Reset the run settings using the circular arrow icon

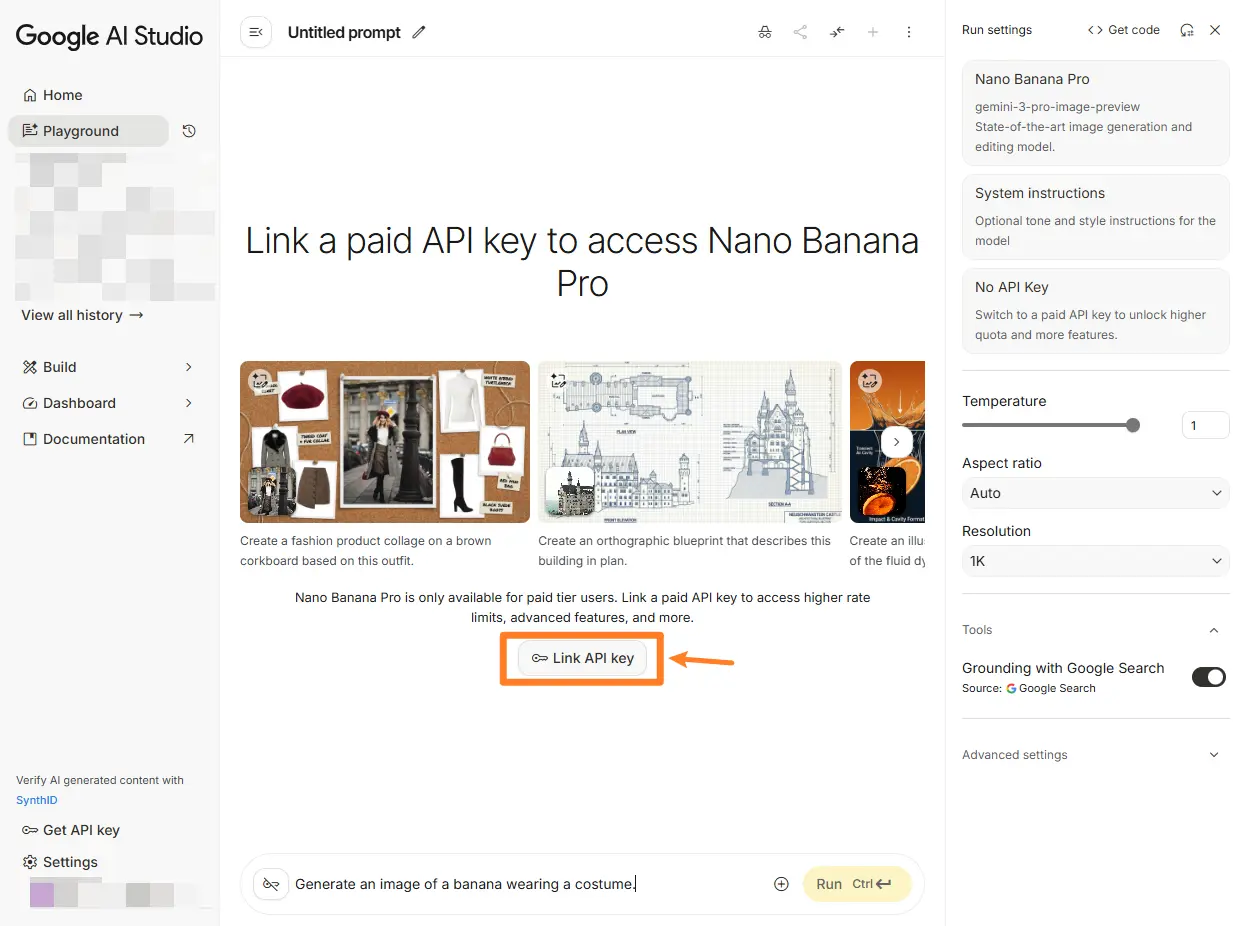1187,30
